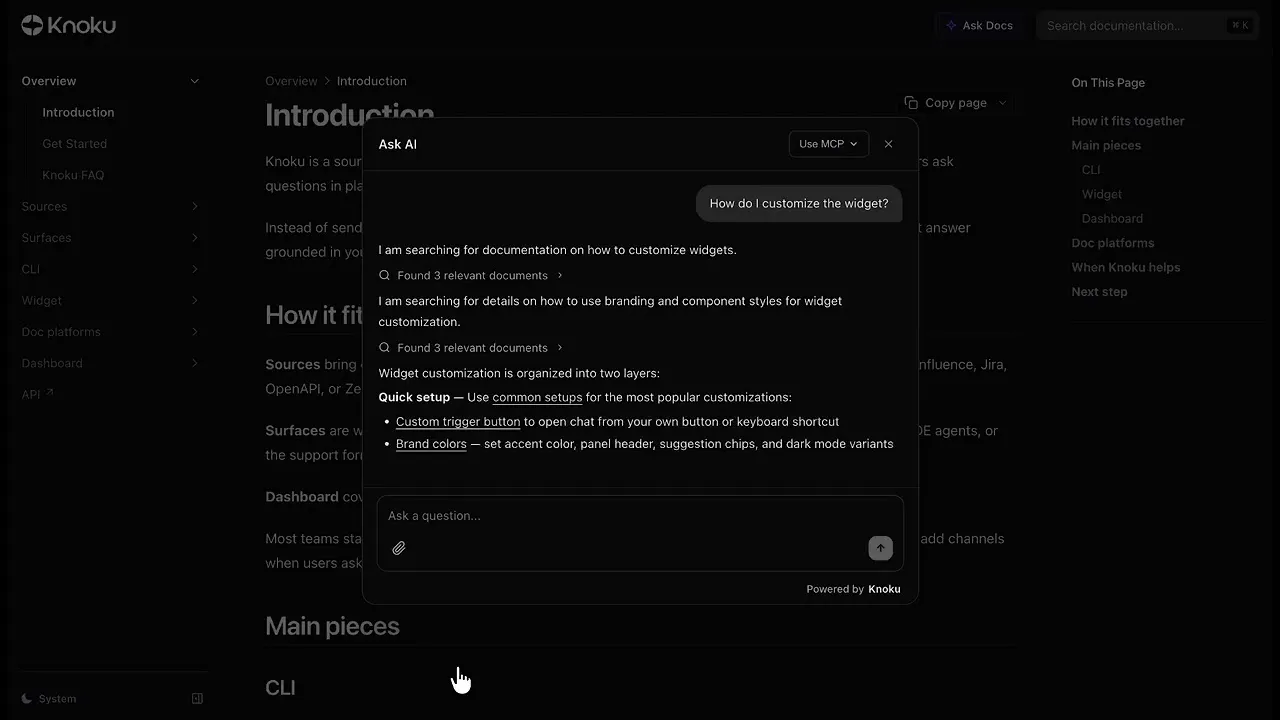
Task: Jump to Doc platforms in On This Page
Action: coord(1113,243)
